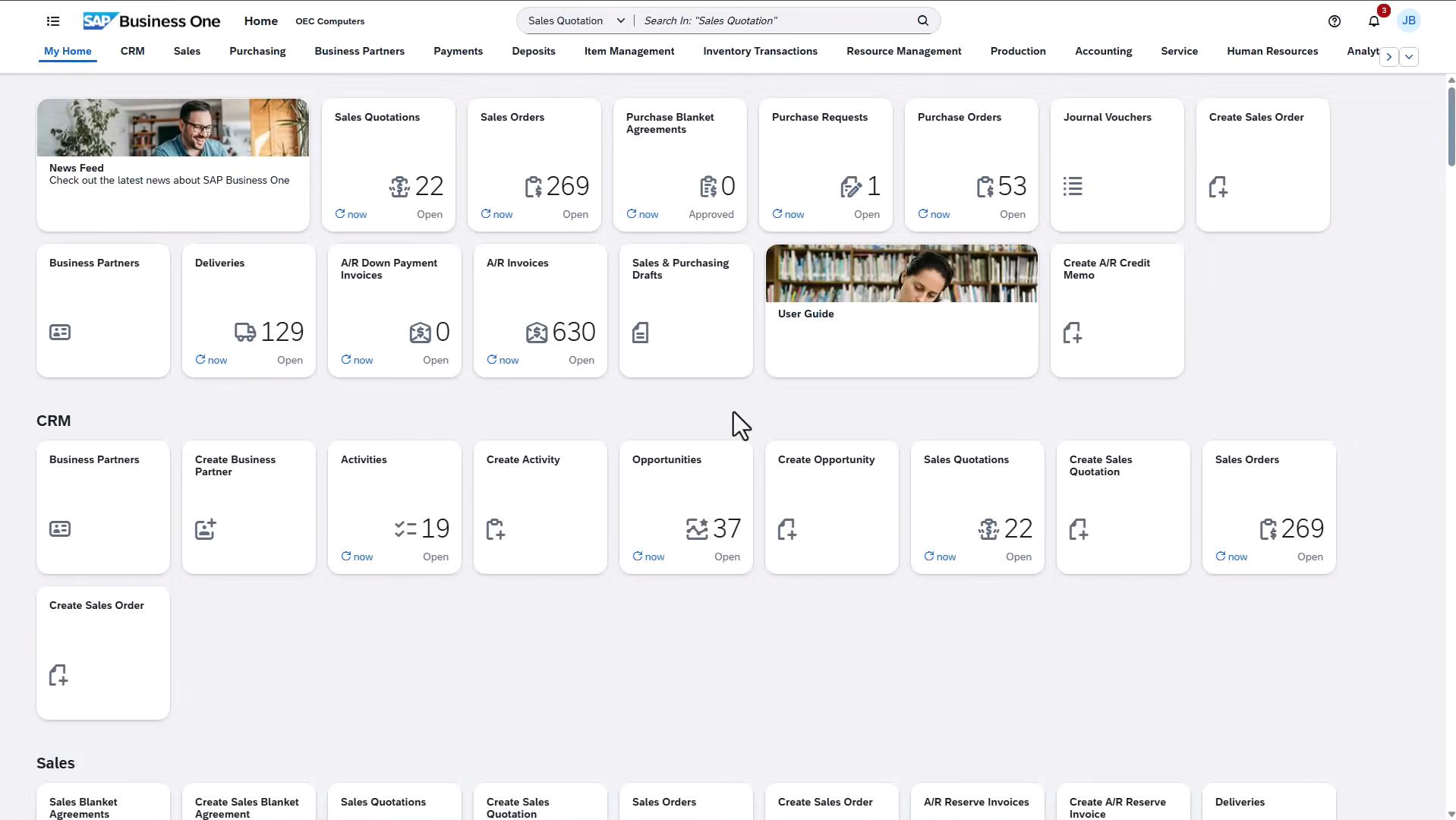The height and width of the screenshot is (820, 1456).
Task: Expand the full module tab list chevron
Action: click(x=1409, y=57)
